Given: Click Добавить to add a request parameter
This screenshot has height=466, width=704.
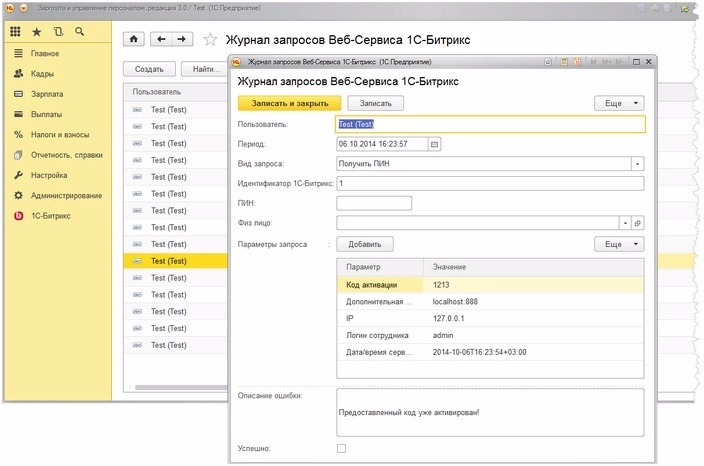Looking at the screenshot, I should (x=365, y=243).
